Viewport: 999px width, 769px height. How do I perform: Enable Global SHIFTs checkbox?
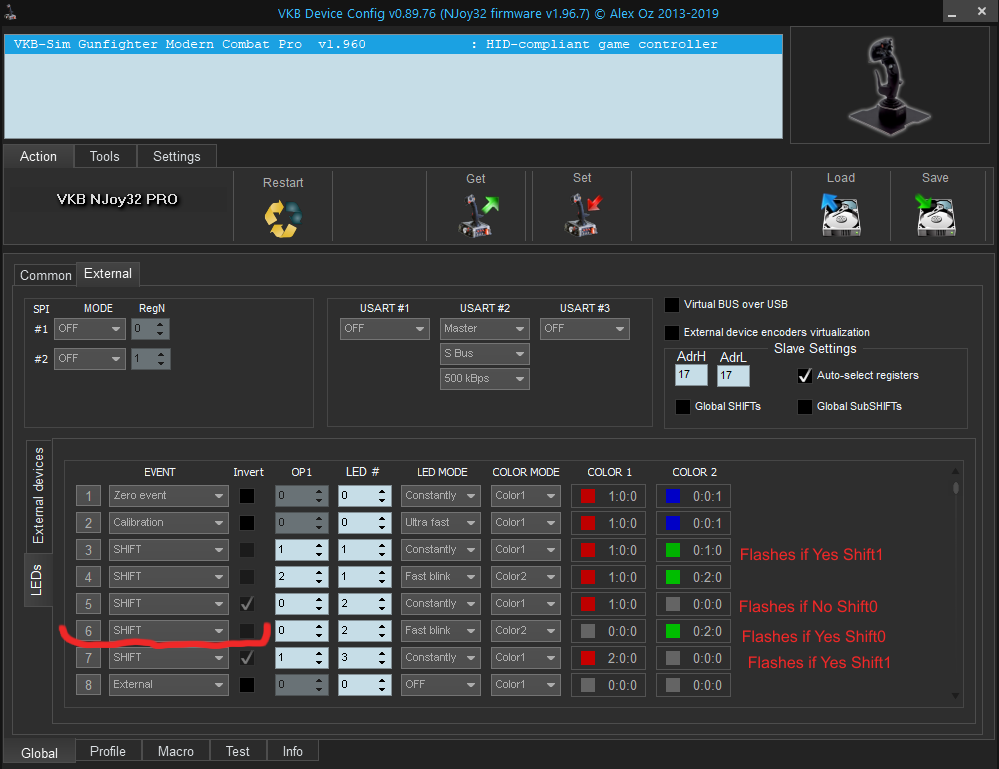click(x=682, y=406)
